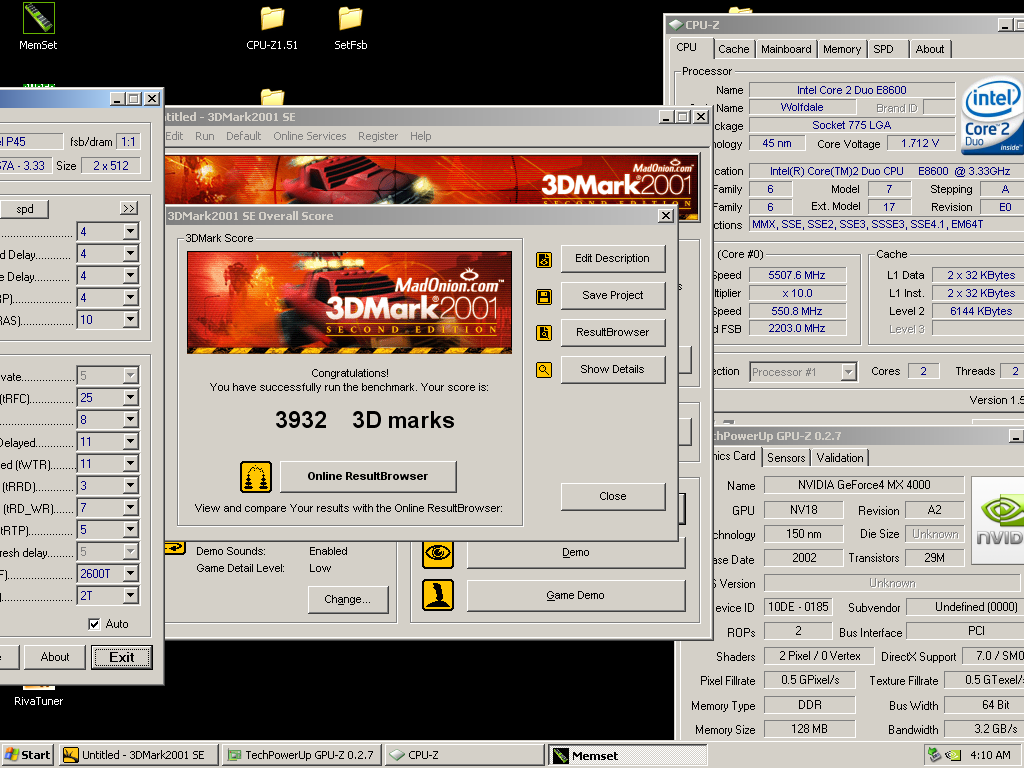Open the 2T command rate dropdown
1024x768 pixels.
coord(131,596)
